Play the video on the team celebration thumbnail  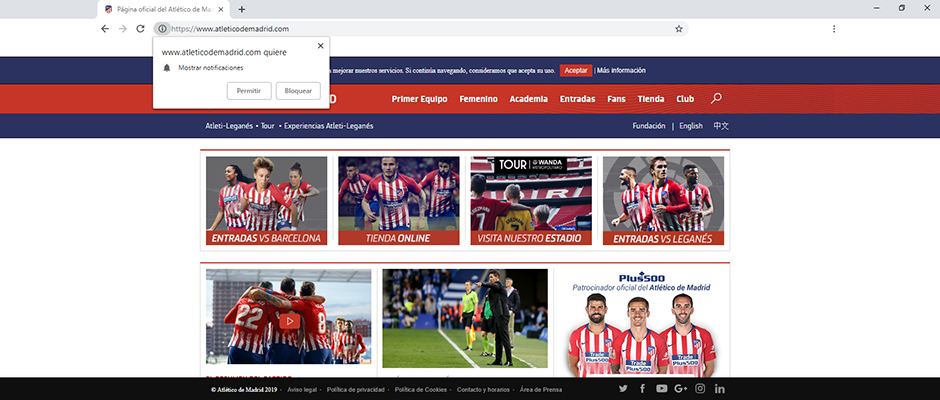click(x=288, y=321)
